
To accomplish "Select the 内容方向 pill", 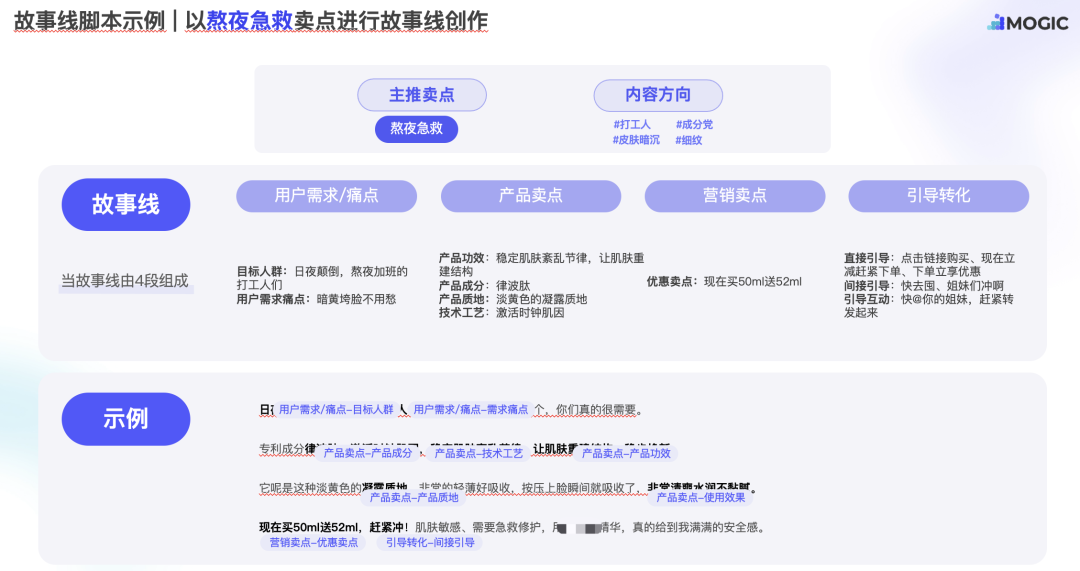I will coord(658,95).
